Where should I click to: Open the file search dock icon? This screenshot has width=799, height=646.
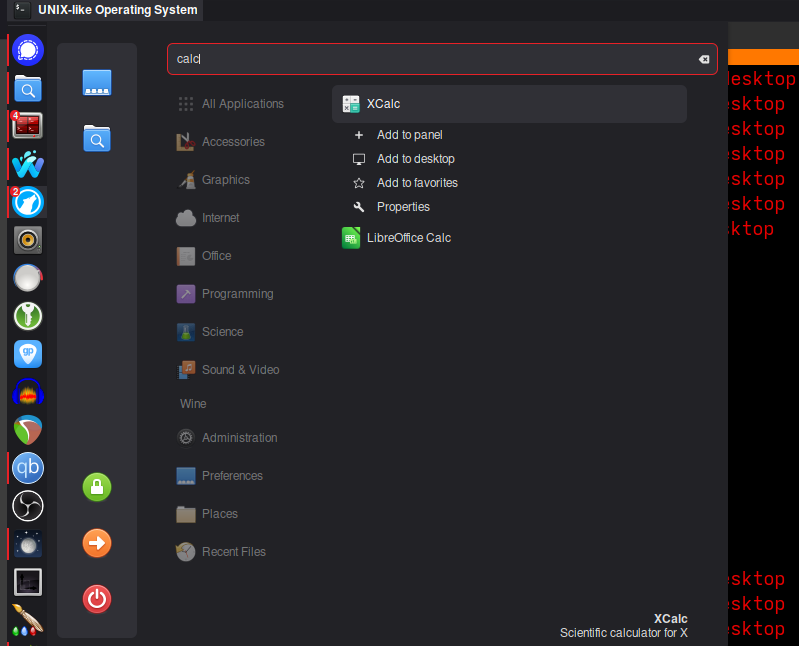28,89
